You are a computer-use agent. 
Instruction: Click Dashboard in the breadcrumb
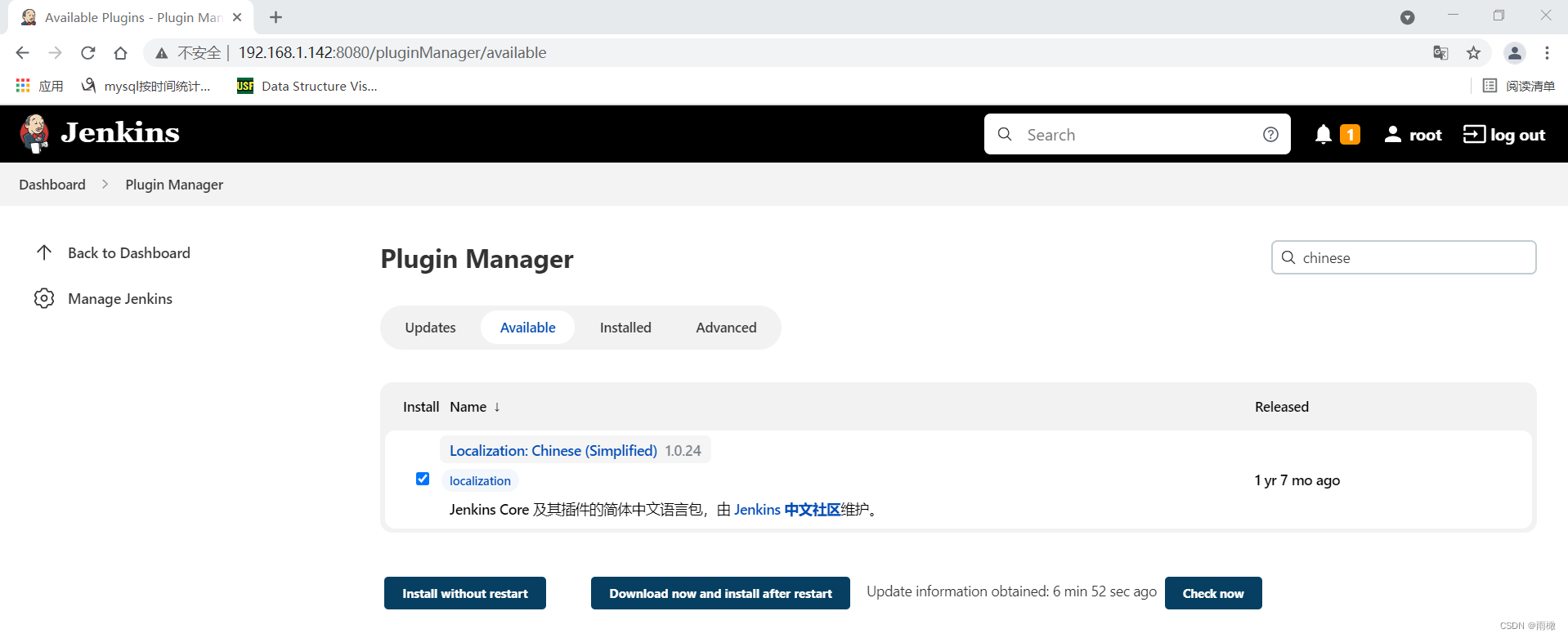52,185
